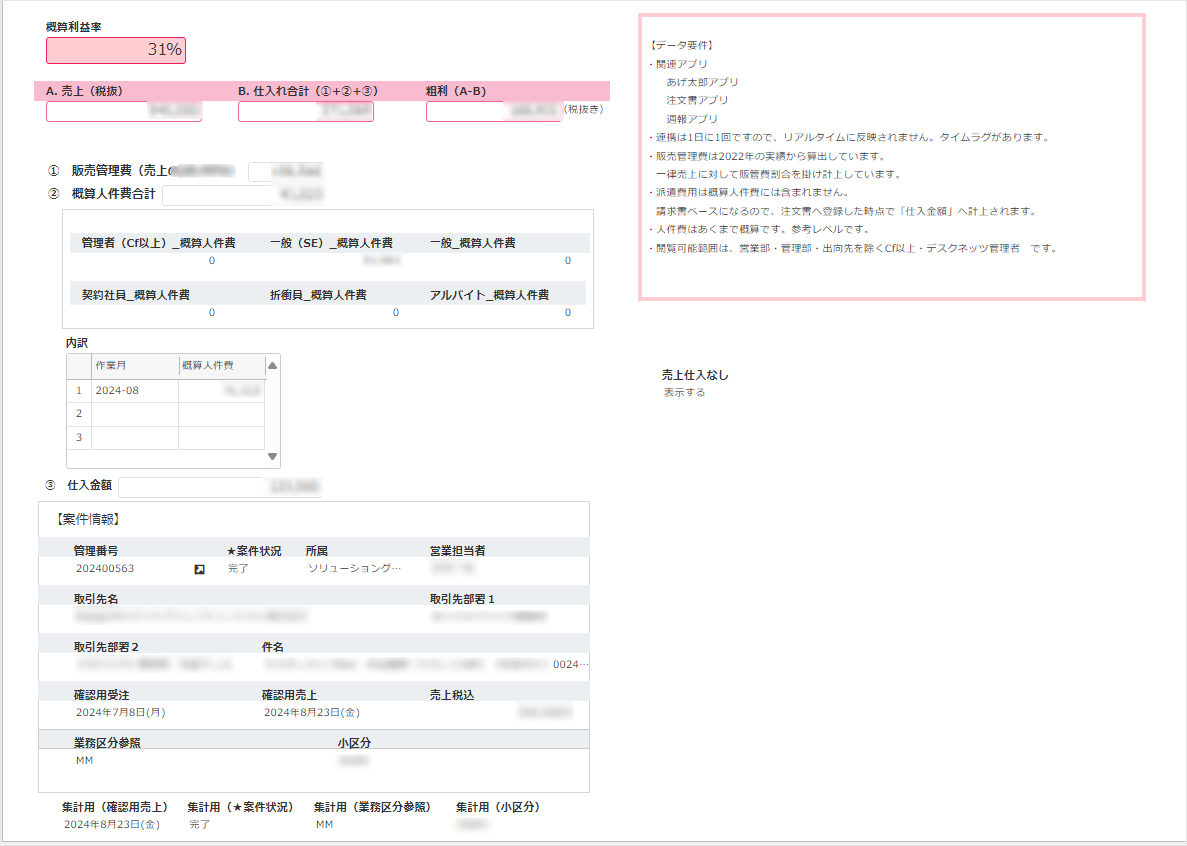Click the ③ 仕入金額 input field

(190, 486)
